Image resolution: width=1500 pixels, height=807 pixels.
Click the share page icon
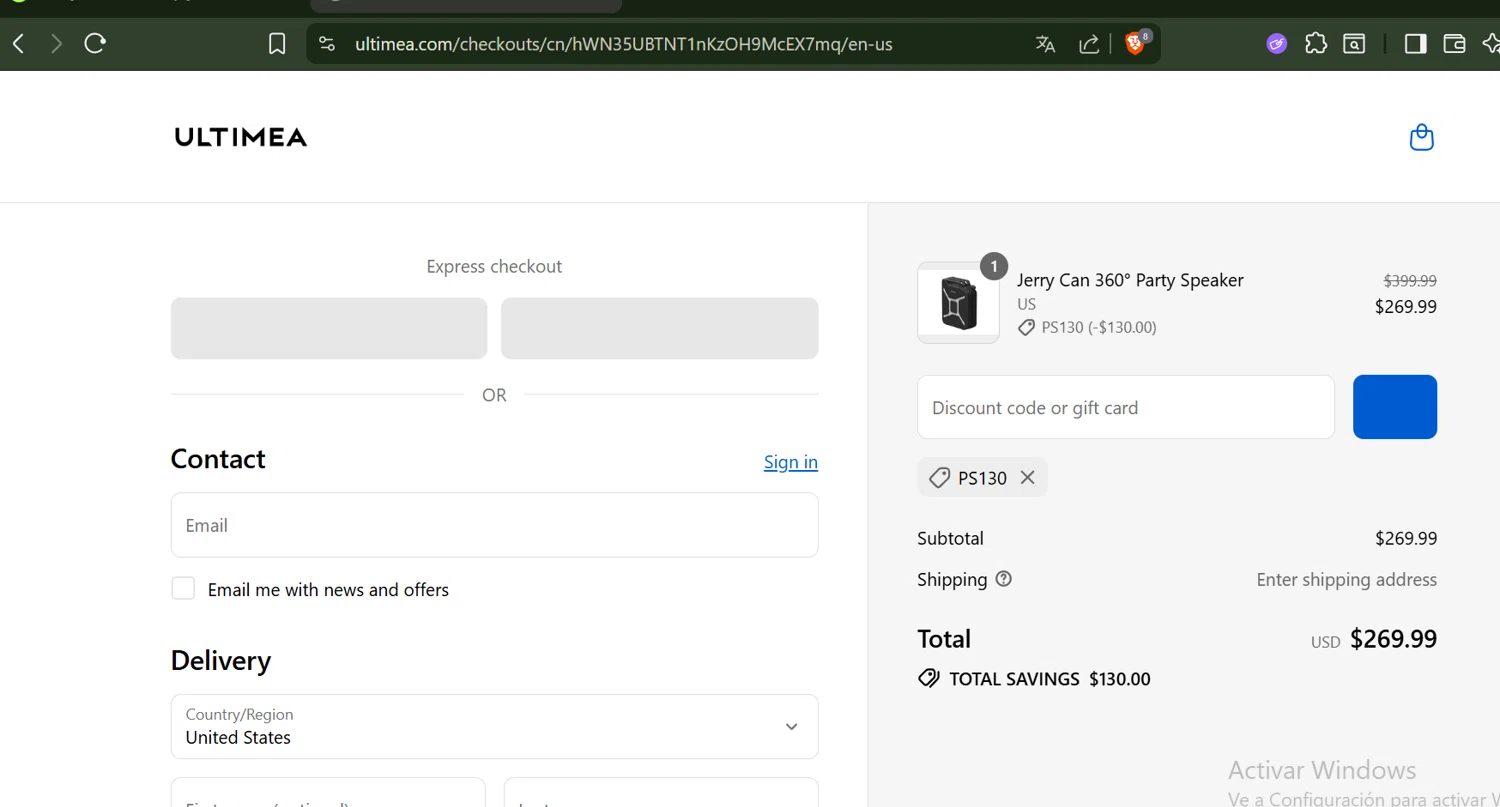pos(1089,44)
